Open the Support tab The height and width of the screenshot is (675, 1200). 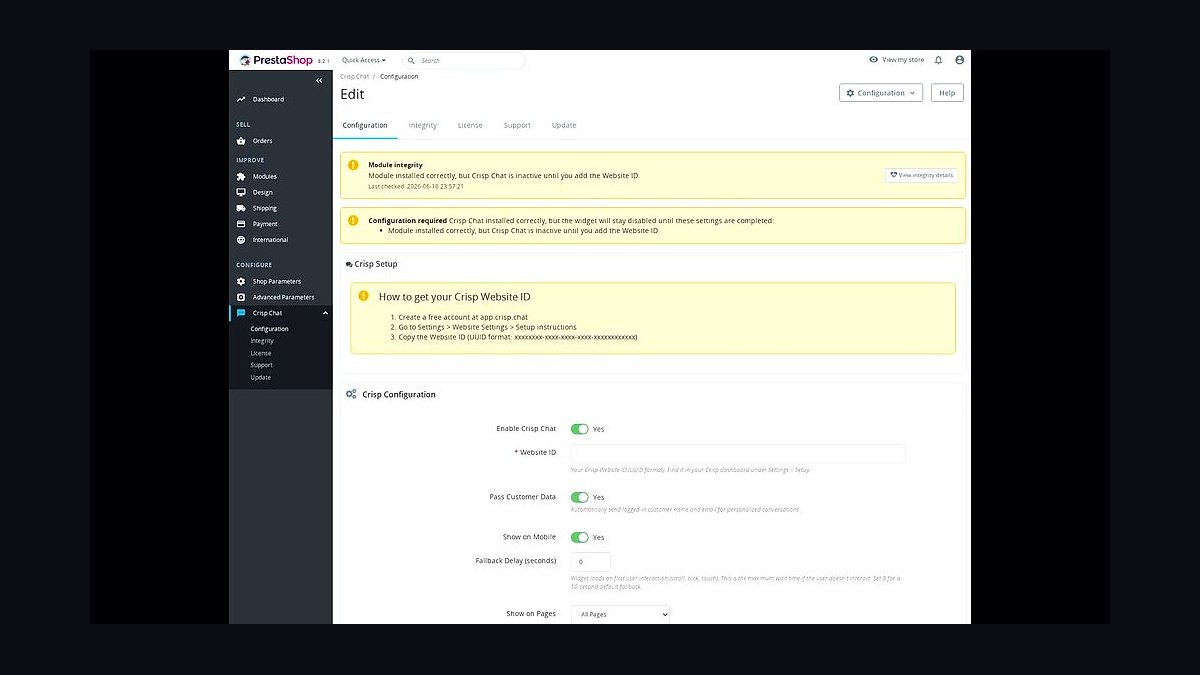tap(517, 125)
